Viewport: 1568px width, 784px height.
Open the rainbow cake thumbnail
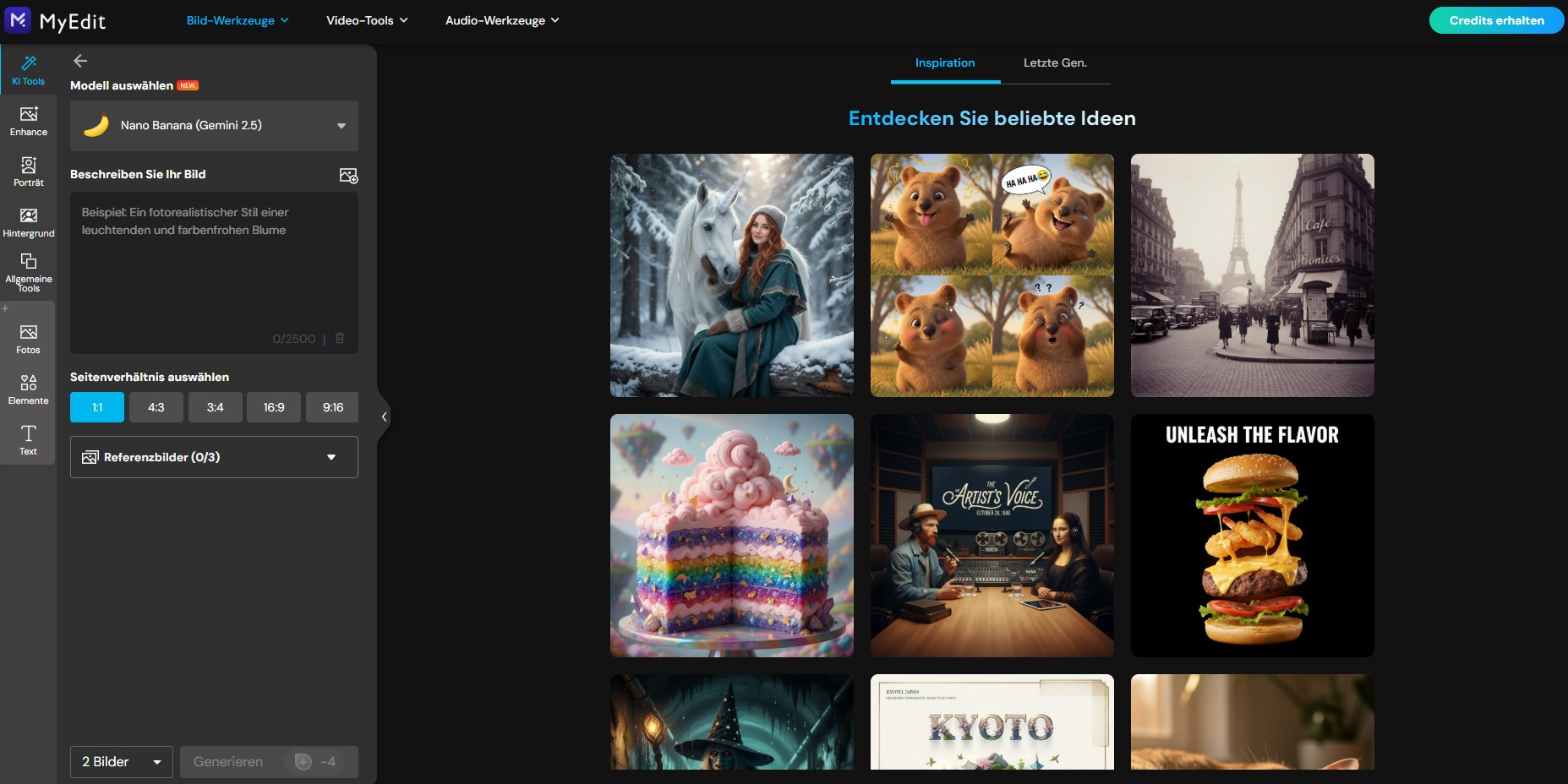click(x=732, y=536)
